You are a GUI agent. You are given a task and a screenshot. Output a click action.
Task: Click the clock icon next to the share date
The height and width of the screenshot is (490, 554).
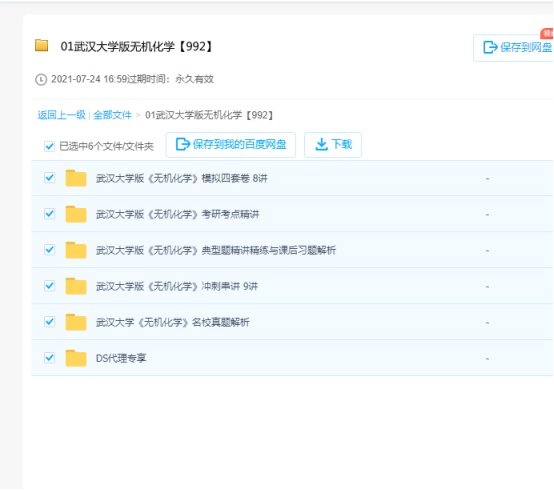click(41, 79)
